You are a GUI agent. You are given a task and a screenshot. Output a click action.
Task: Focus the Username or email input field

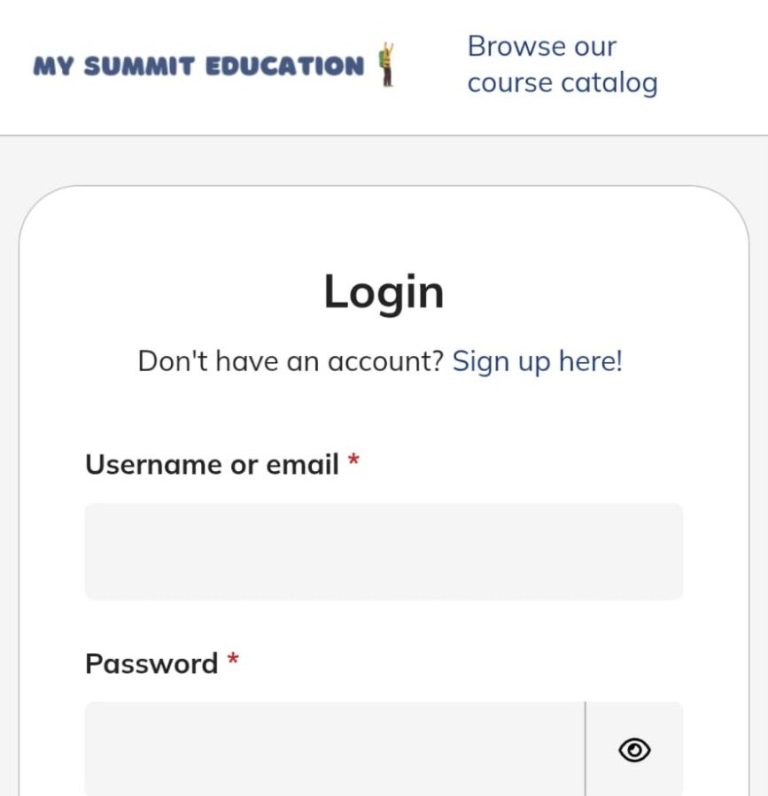(384, 551)
